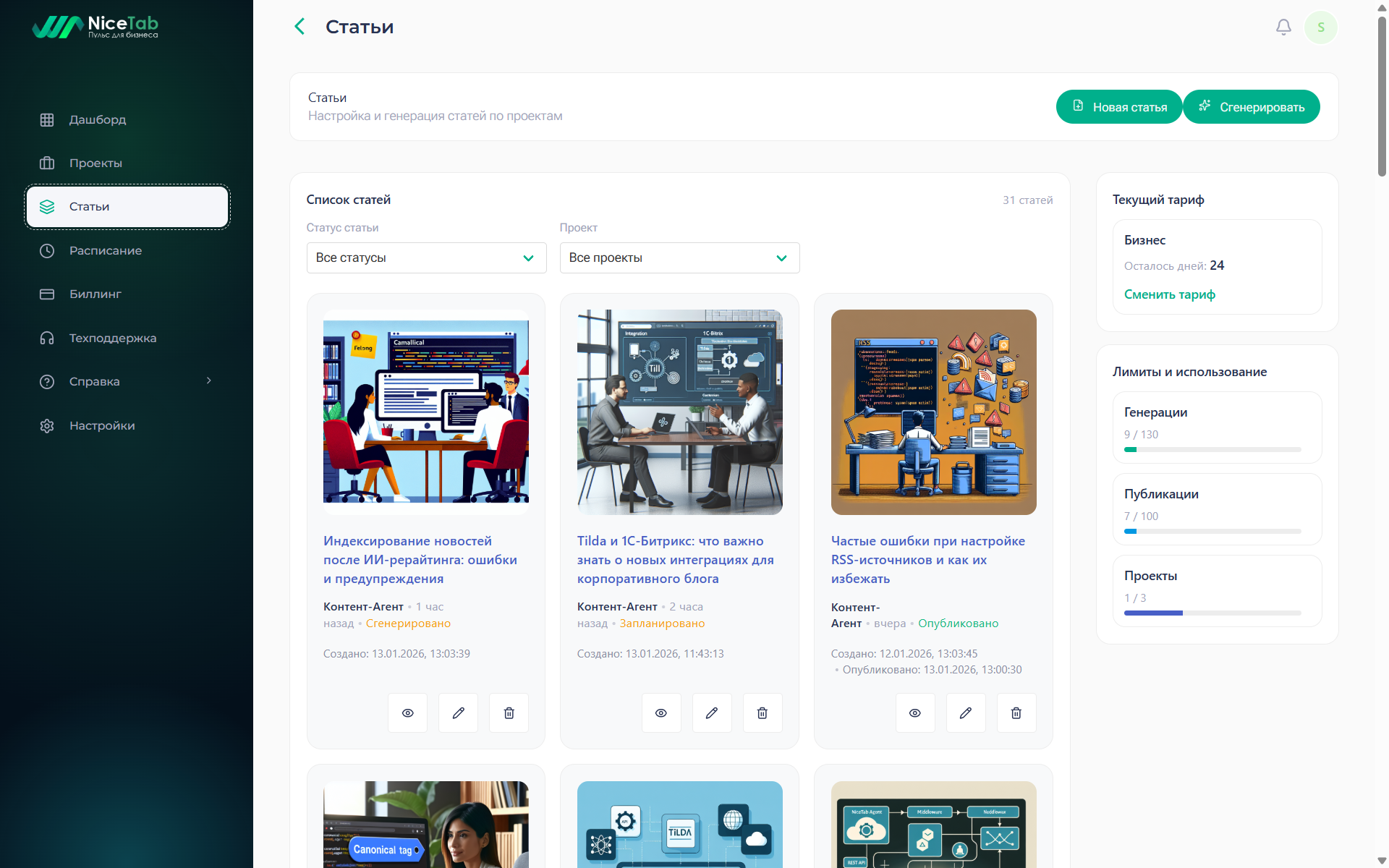The image size is (1389, 868).
Task: Click the Сгенерировано status label
Action: (x=408, y=624)
